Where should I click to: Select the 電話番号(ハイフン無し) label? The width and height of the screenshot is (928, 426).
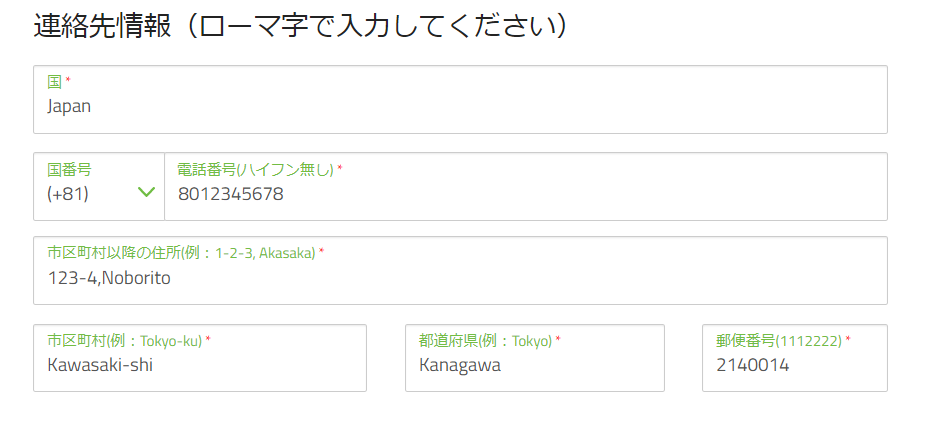(255, 170)
